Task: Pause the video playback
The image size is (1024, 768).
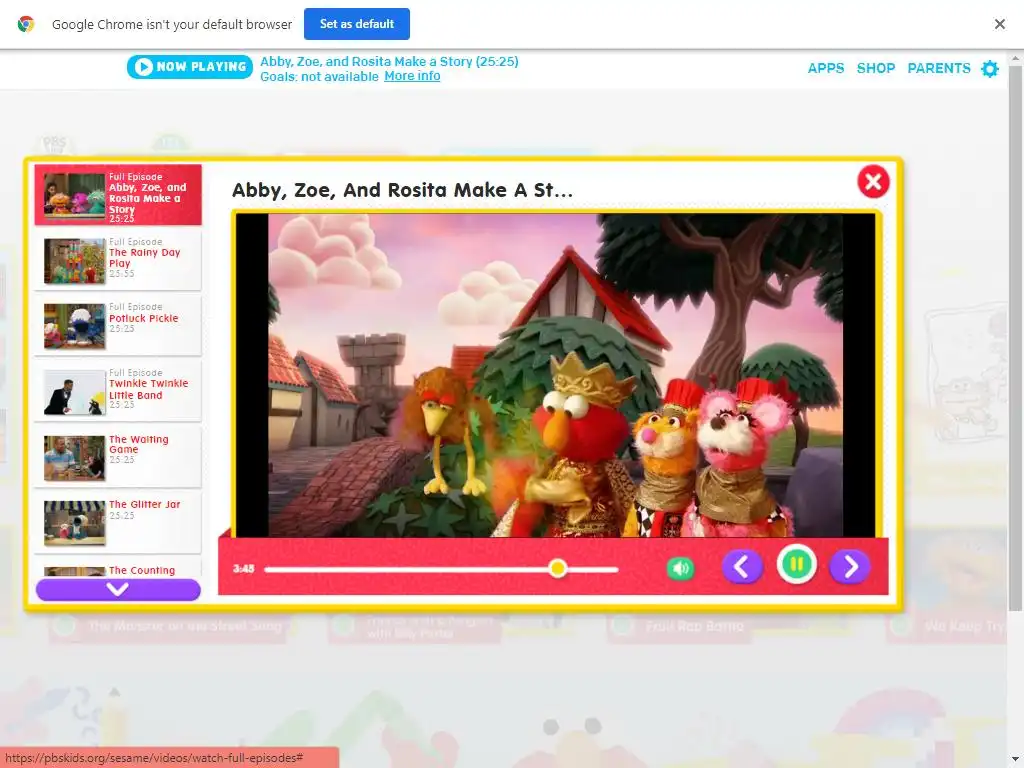Action: pos(796,564)
